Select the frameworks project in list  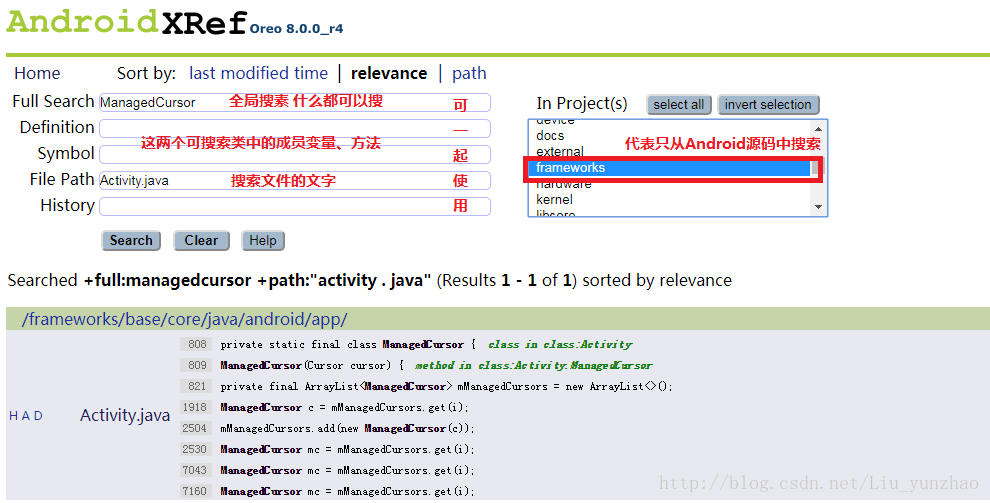(x=670, y=168)
